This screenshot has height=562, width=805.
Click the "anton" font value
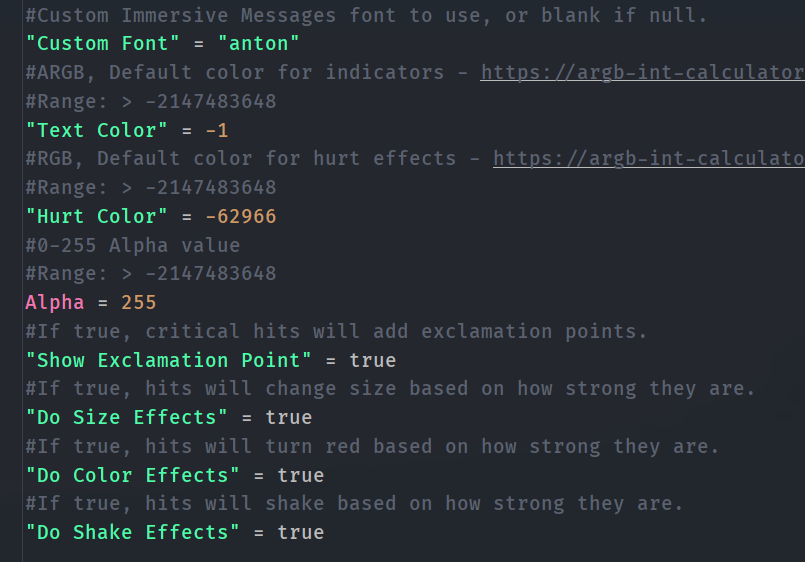point(259,43)
